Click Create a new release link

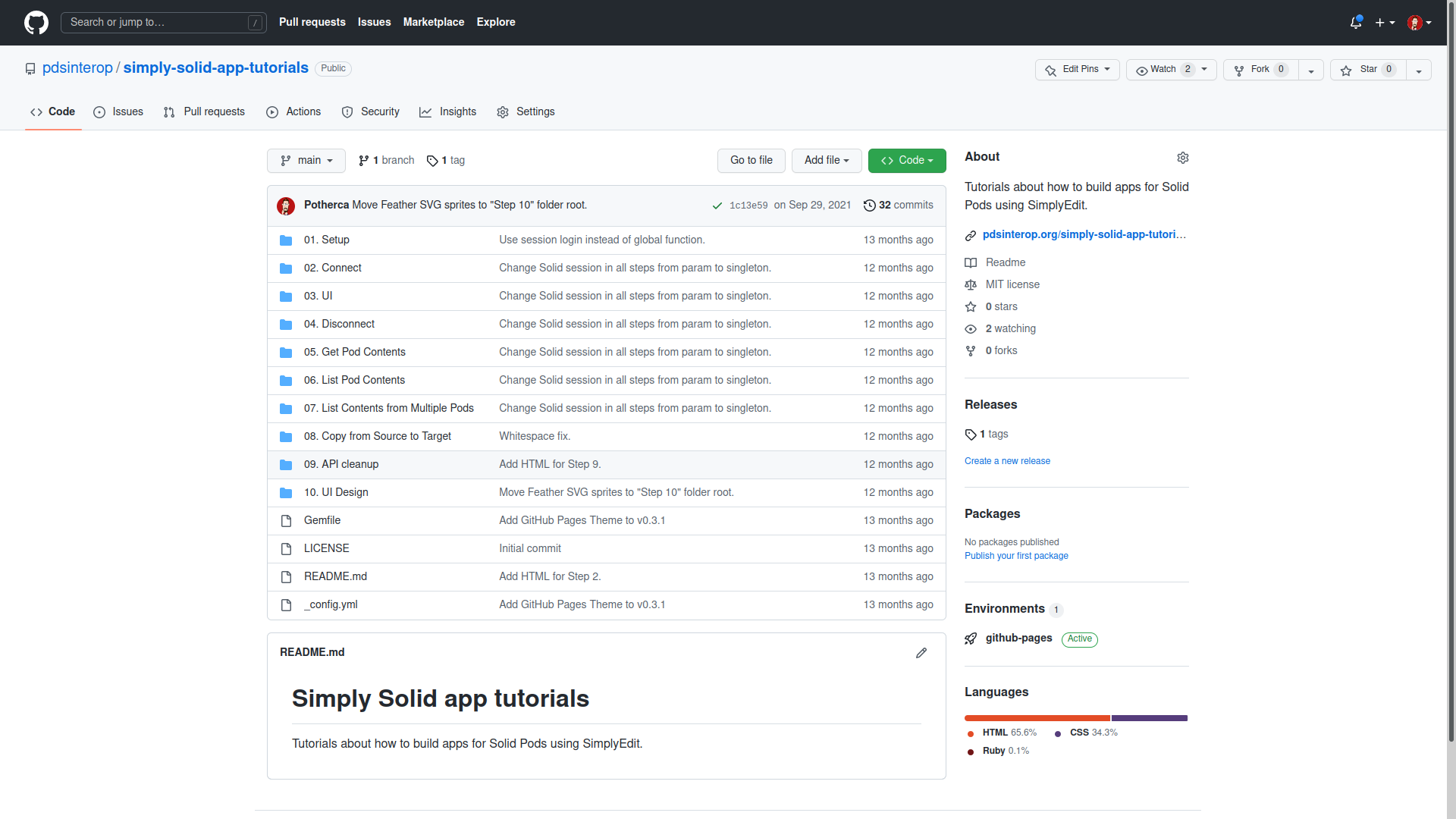[x=1007, y=461]
